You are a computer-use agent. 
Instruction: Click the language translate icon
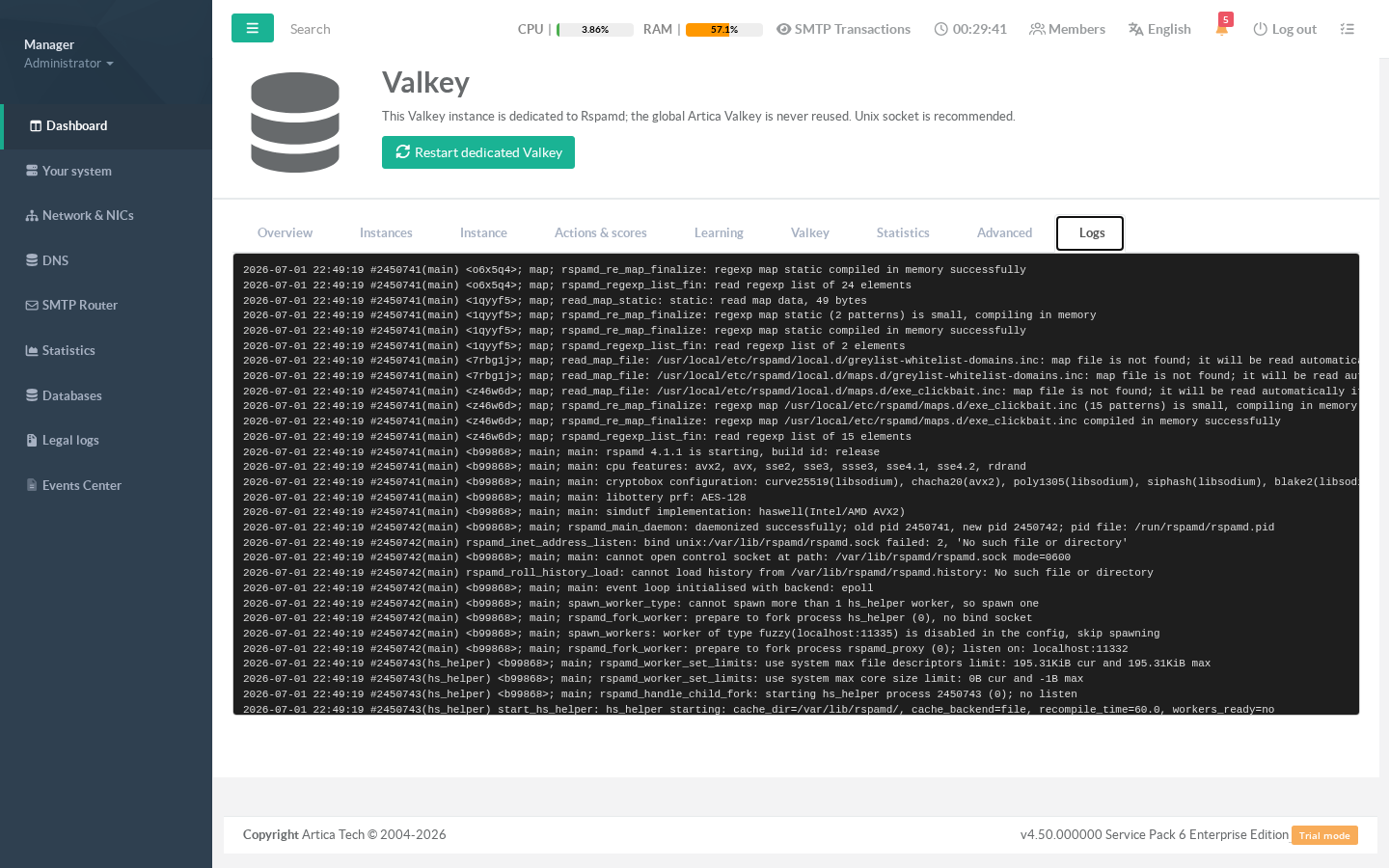1135,29
